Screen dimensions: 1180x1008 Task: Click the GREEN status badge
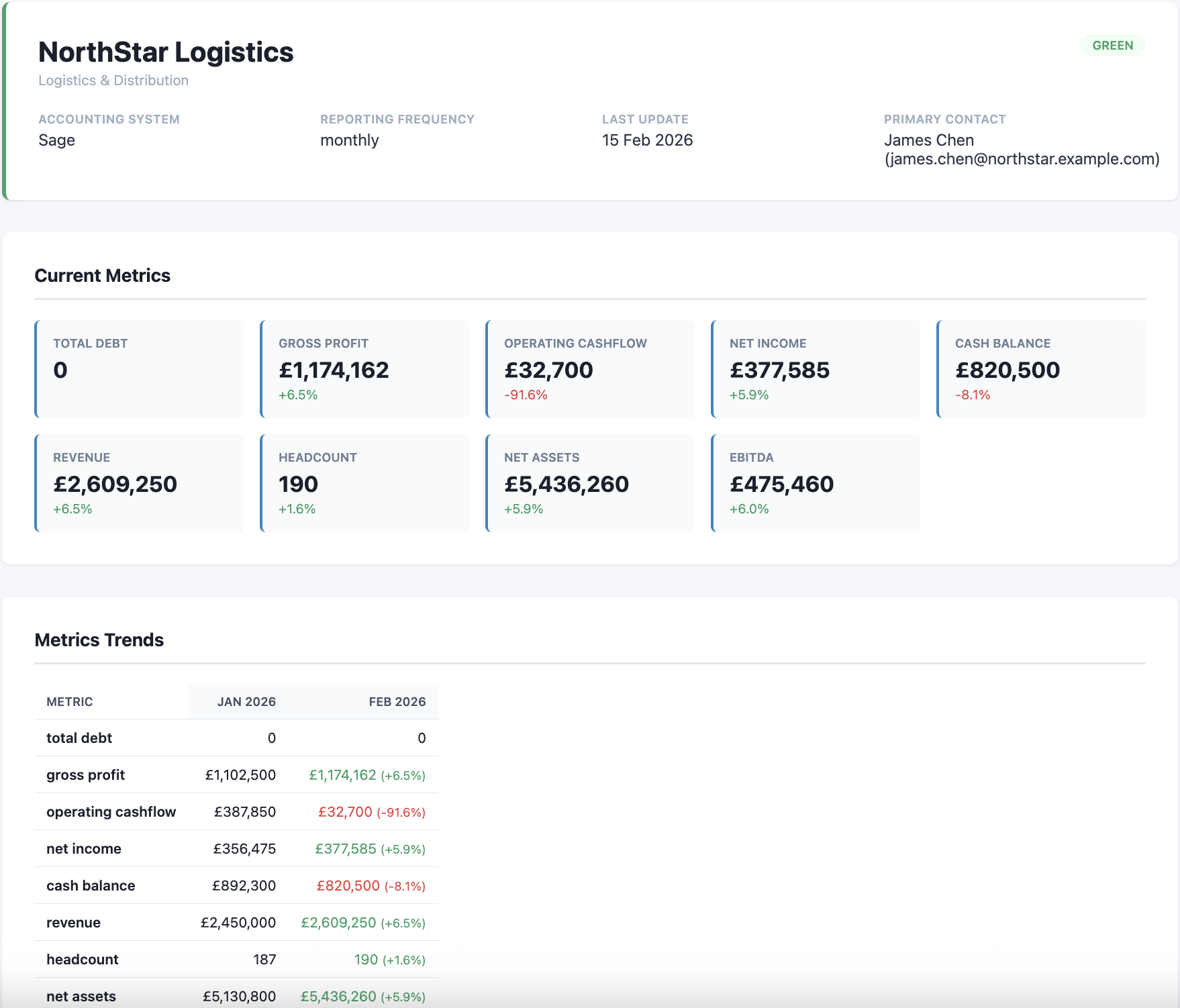point(1114,45)
